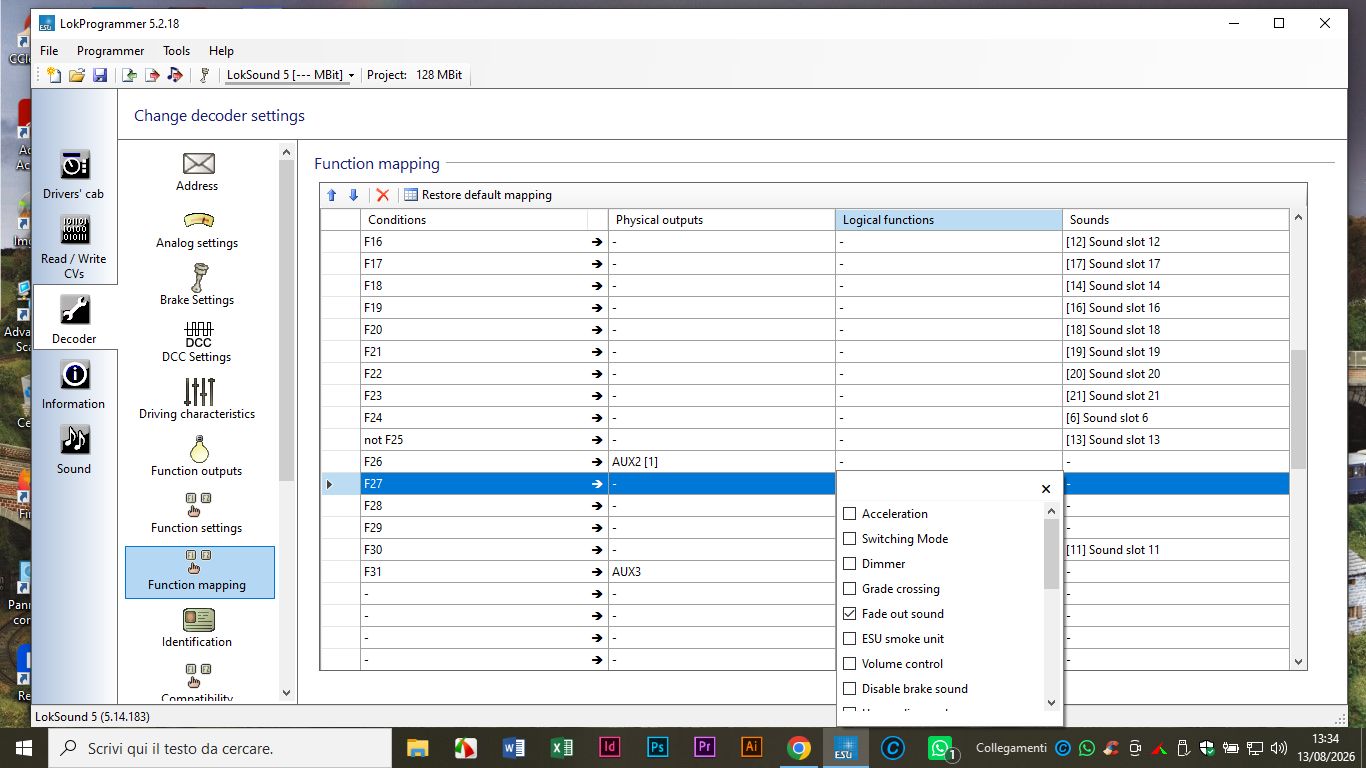1366x768 pixels.
Task: Launch Microsoft Excel from taskbar
Action: [x=561, y=748]
